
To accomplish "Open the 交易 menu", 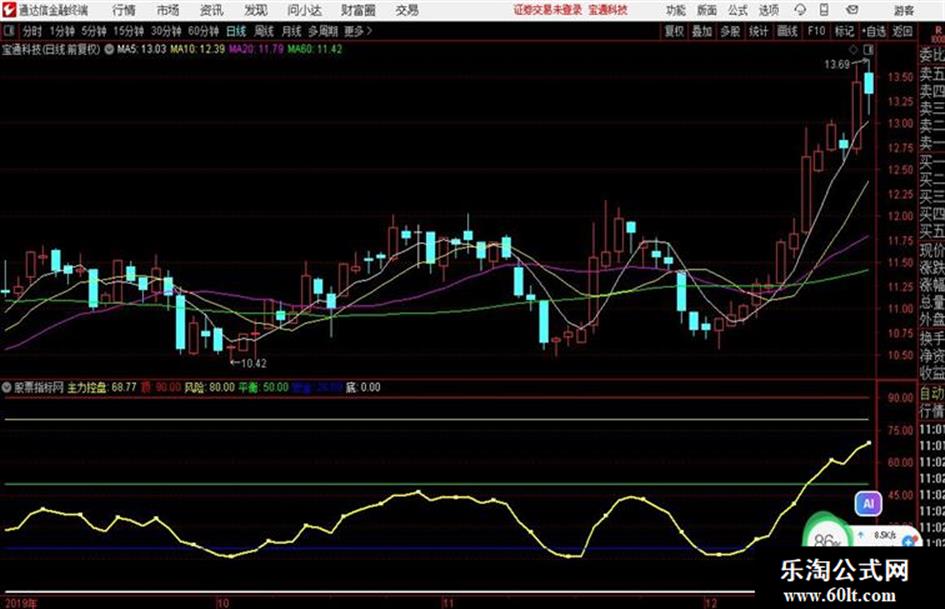I will pyautogui.click(x=407, y=10).
